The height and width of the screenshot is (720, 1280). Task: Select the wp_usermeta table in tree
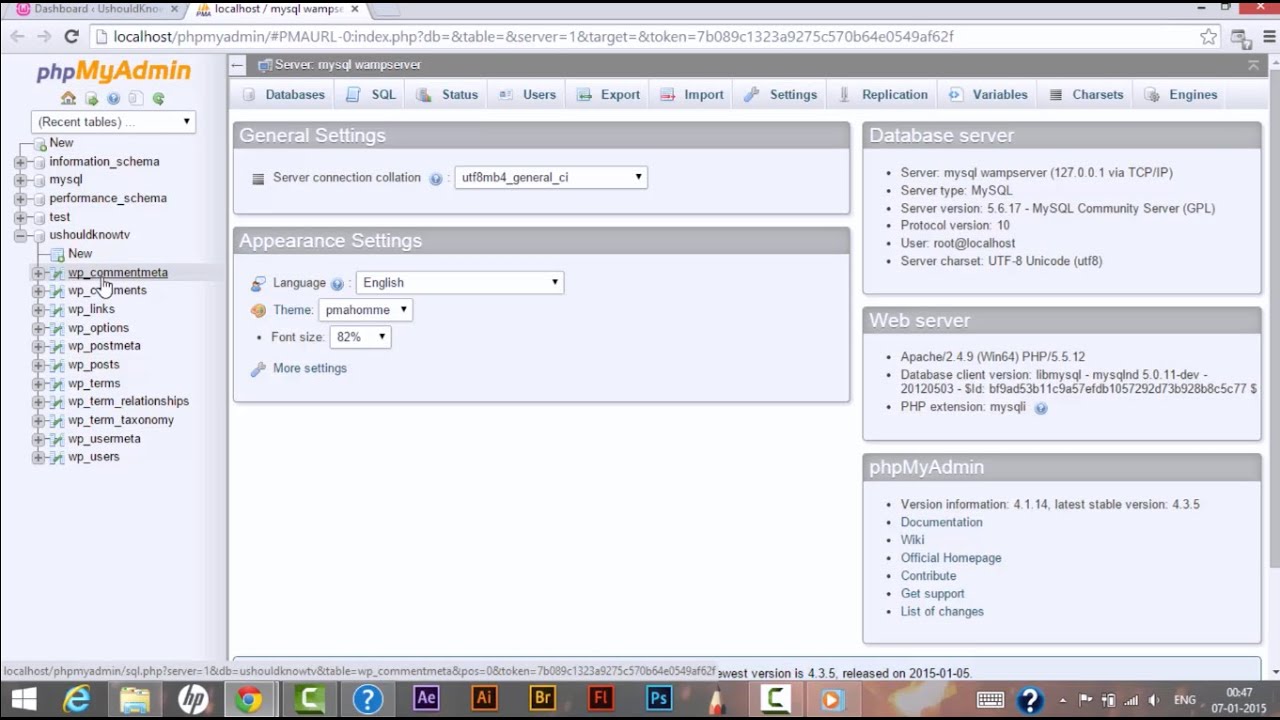point(104,439)
